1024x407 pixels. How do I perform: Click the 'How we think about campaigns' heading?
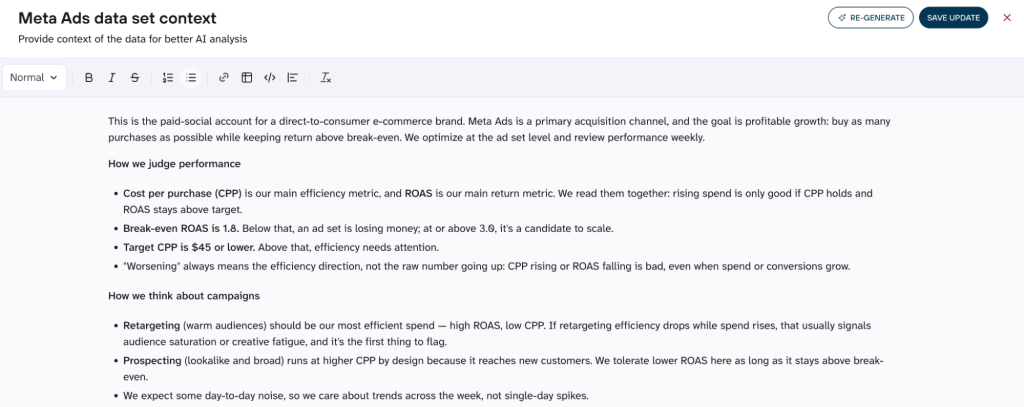(x=184, y=296)
